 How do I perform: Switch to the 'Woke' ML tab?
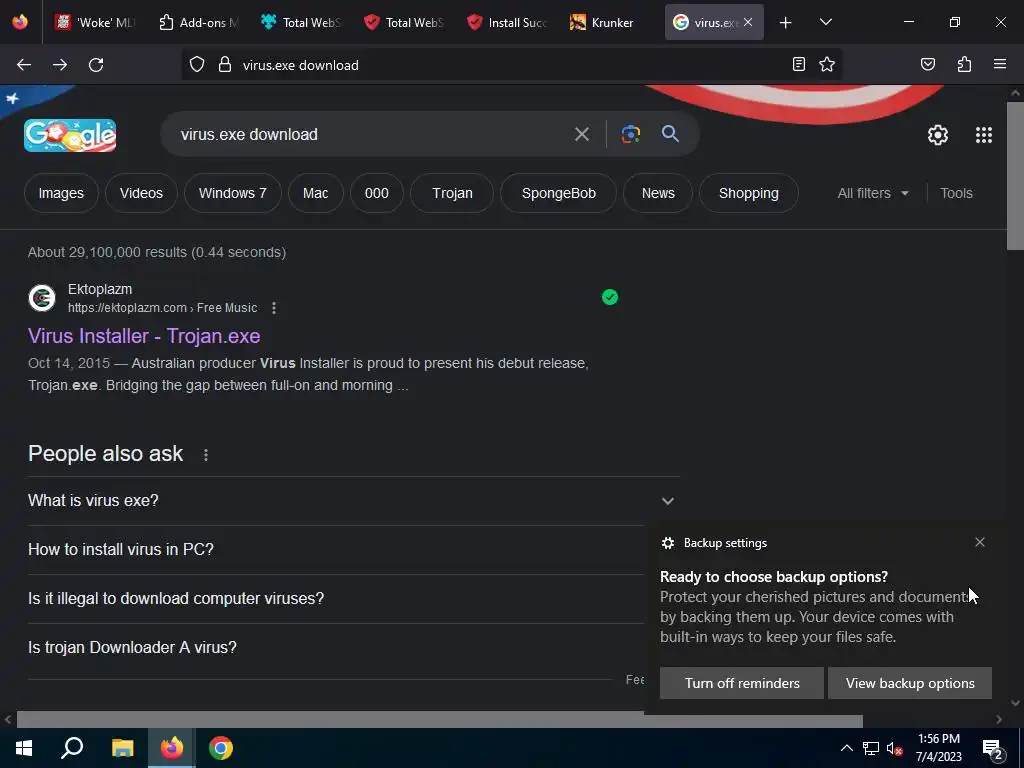95,22
